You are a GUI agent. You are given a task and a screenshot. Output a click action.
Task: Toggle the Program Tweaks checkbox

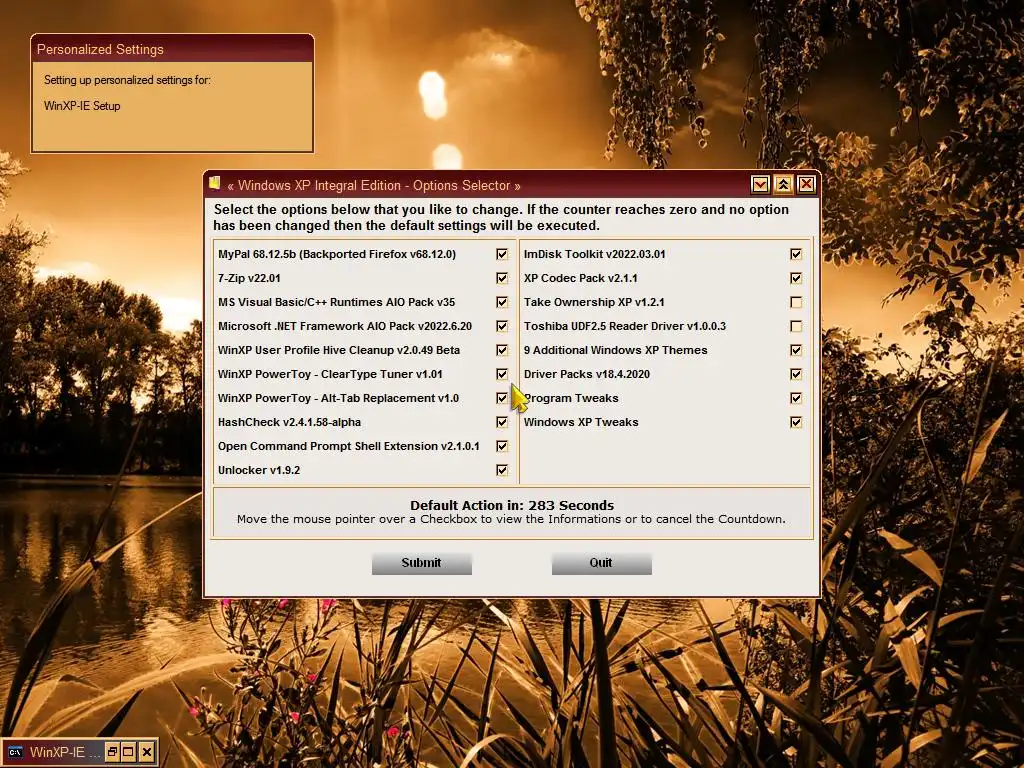795,398
